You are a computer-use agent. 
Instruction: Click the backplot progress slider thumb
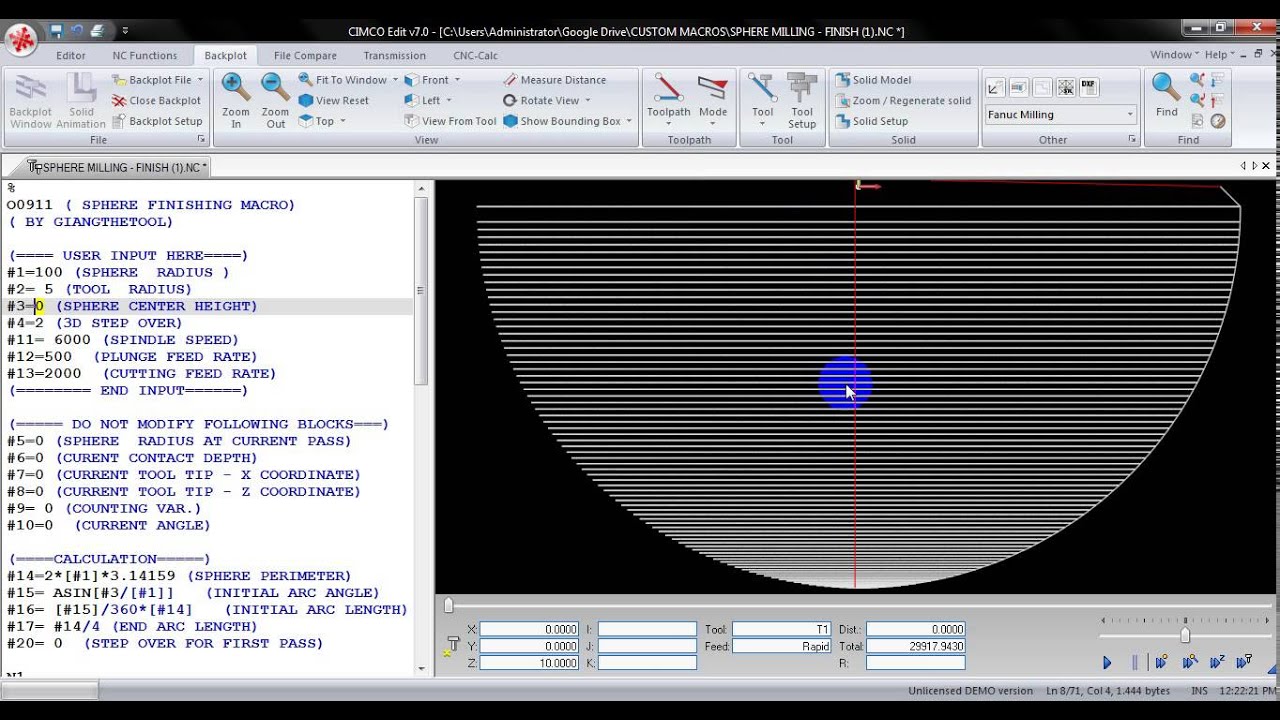448,605
